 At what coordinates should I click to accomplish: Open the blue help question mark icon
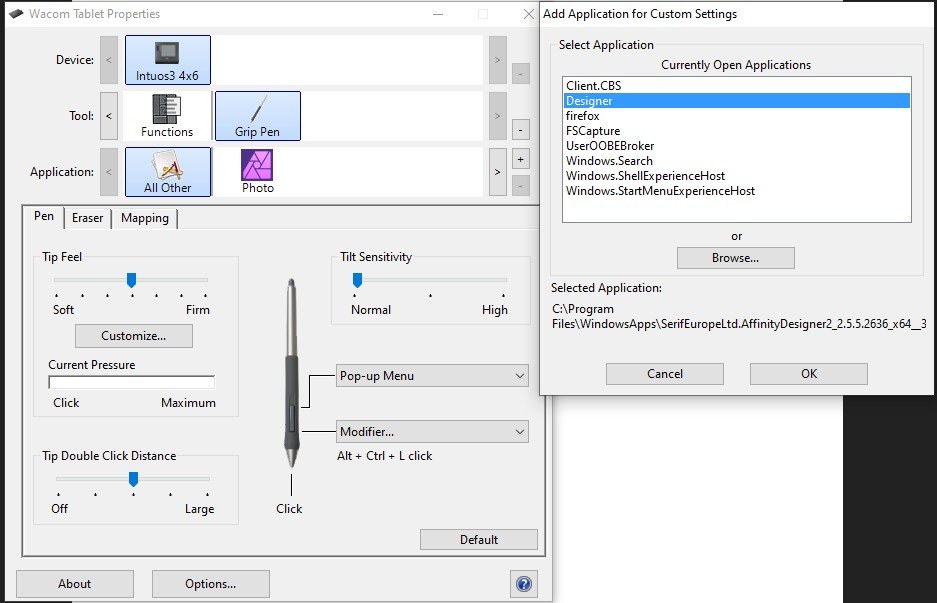[x=523, y=584]
